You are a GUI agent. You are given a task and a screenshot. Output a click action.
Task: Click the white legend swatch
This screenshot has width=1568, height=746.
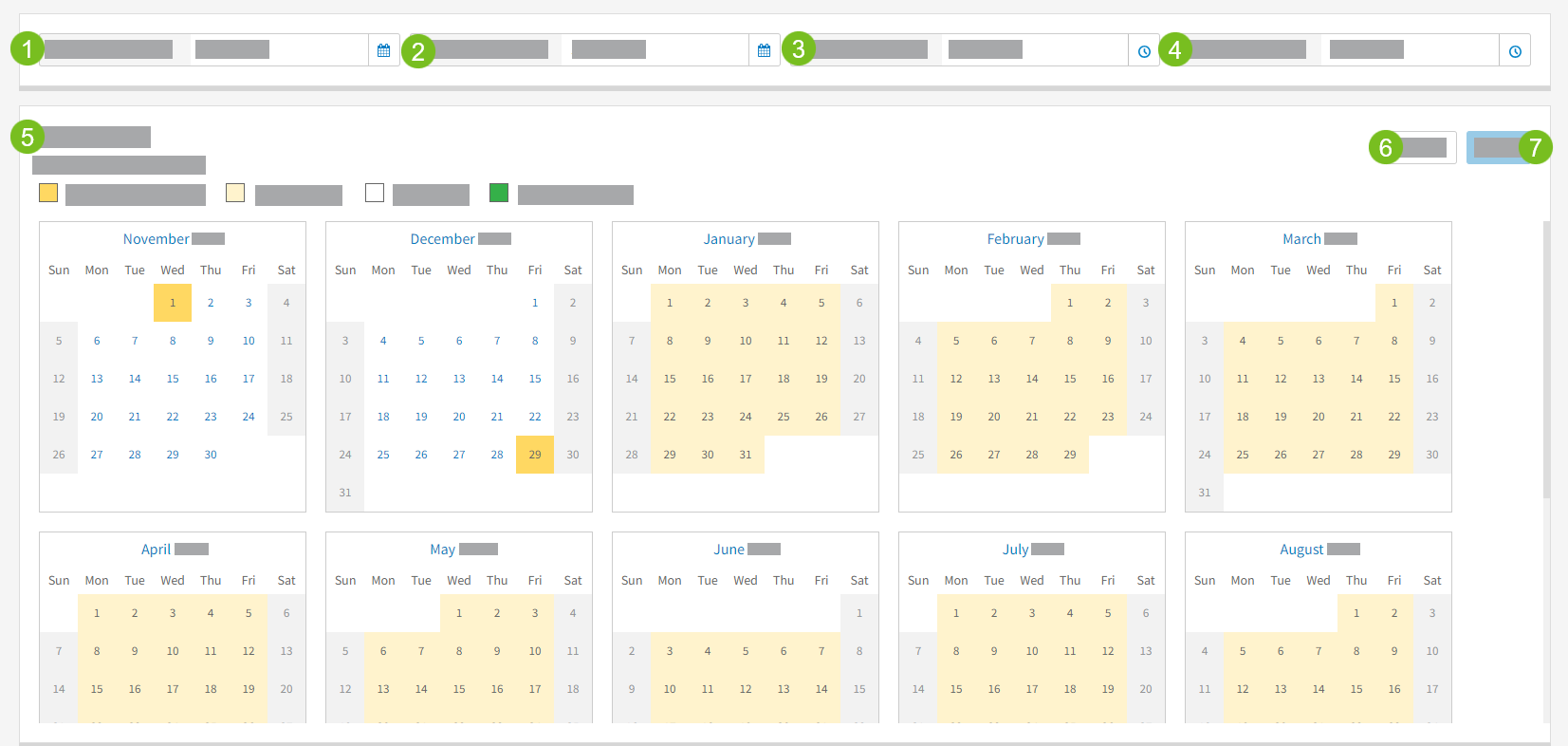tap(375, 193)
